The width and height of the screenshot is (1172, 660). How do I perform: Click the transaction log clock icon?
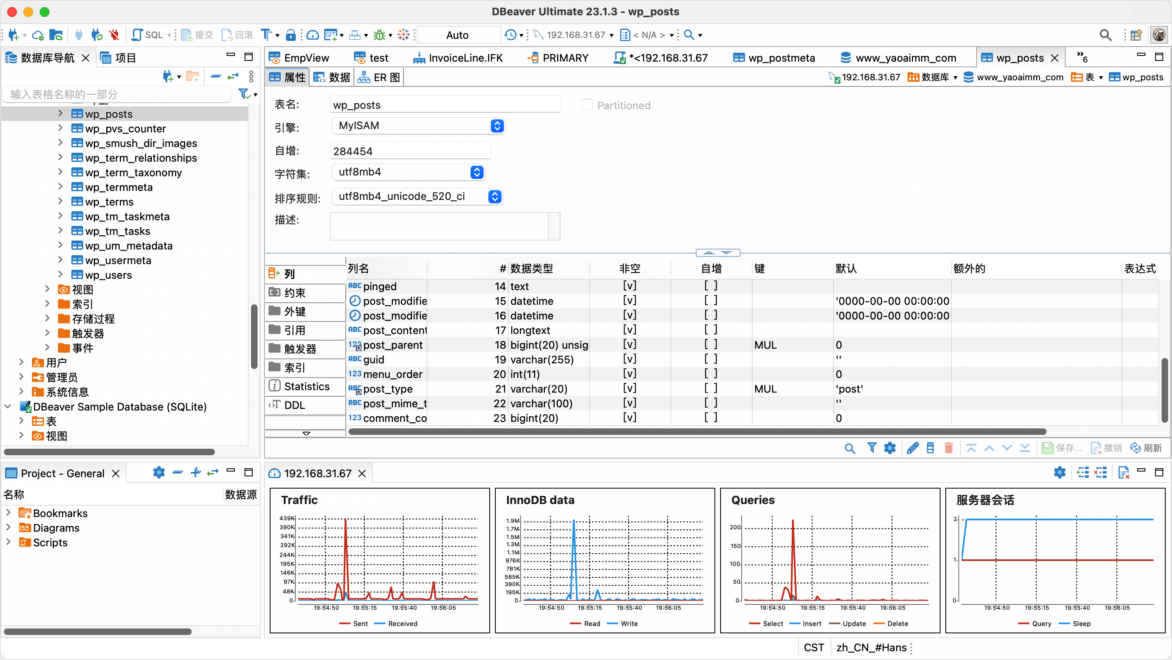tap(511, 35)
